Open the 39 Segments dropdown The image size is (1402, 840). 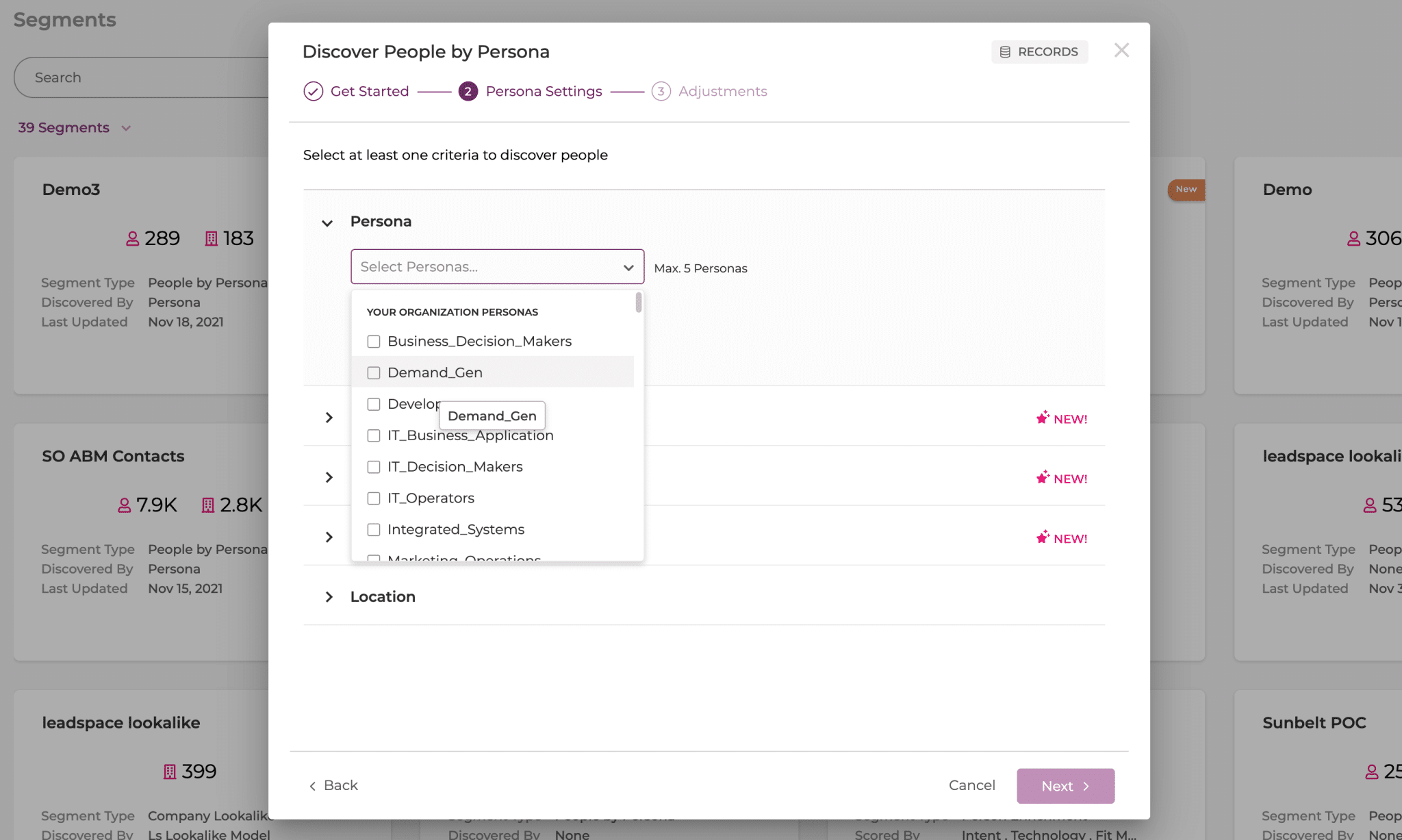click(74, 127)
